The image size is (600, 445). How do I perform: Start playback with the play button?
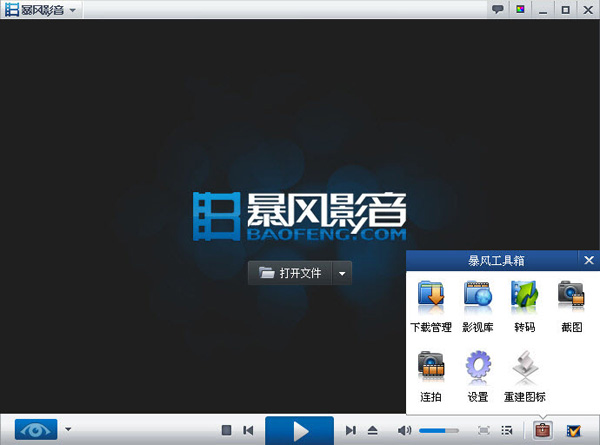coord(300,431)
